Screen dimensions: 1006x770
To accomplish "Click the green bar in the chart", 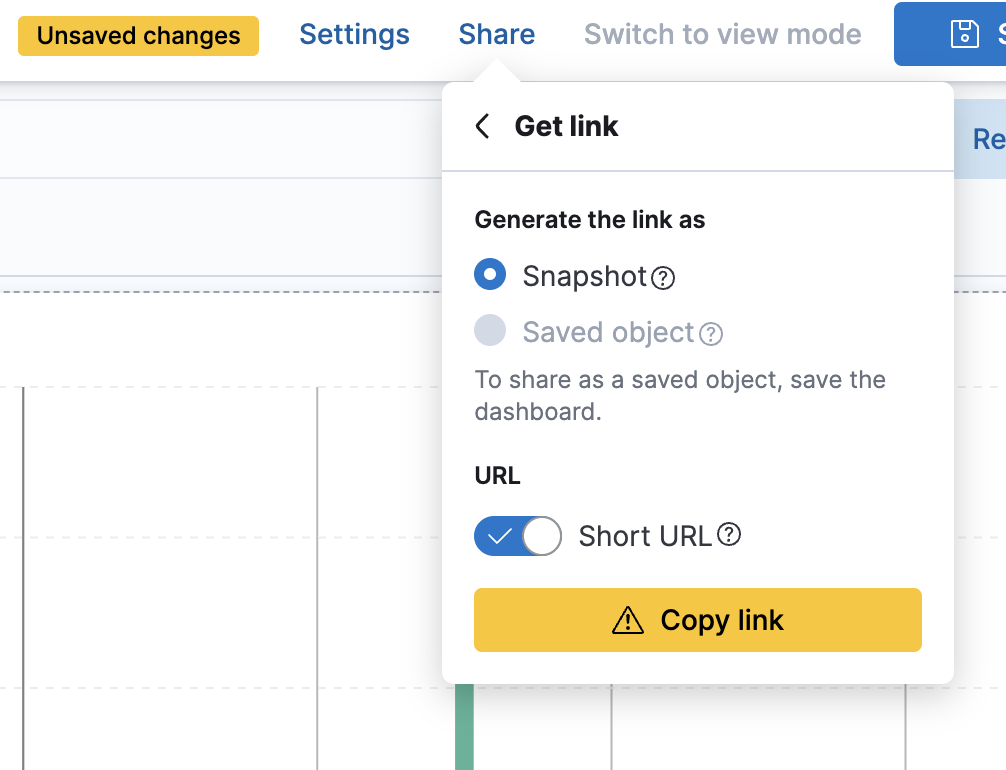I will (x=464, y=727).
